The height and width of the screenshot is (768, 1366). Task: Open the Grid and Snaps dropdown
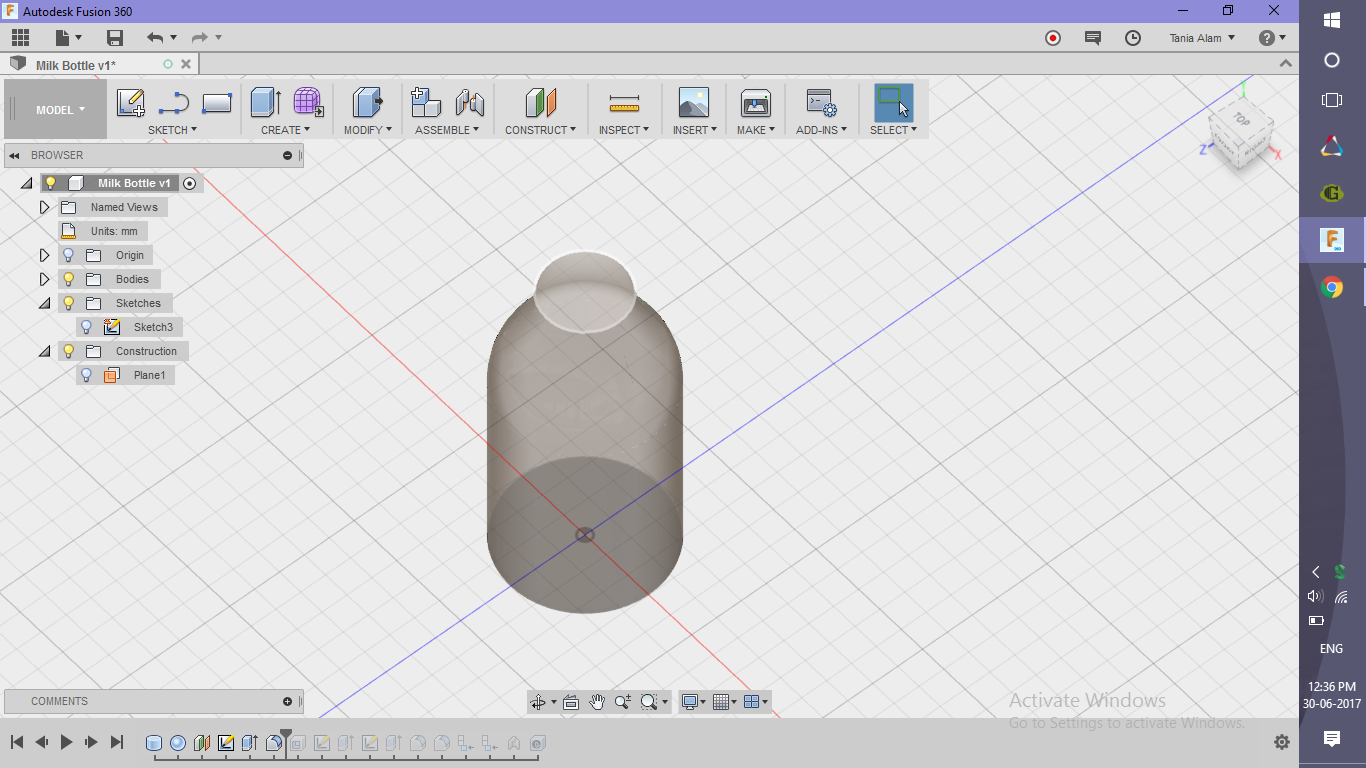(x=725, y=702)
